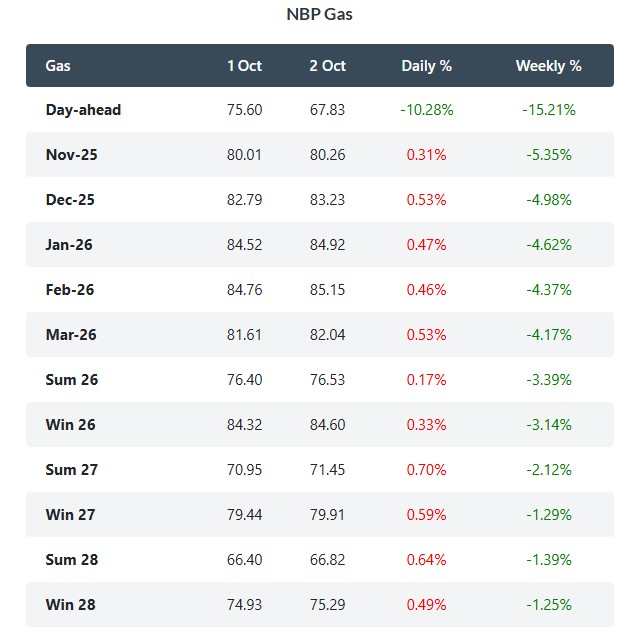Click the Win 26 row label
This screenshot has height=628, width=635.
[71, 425]
